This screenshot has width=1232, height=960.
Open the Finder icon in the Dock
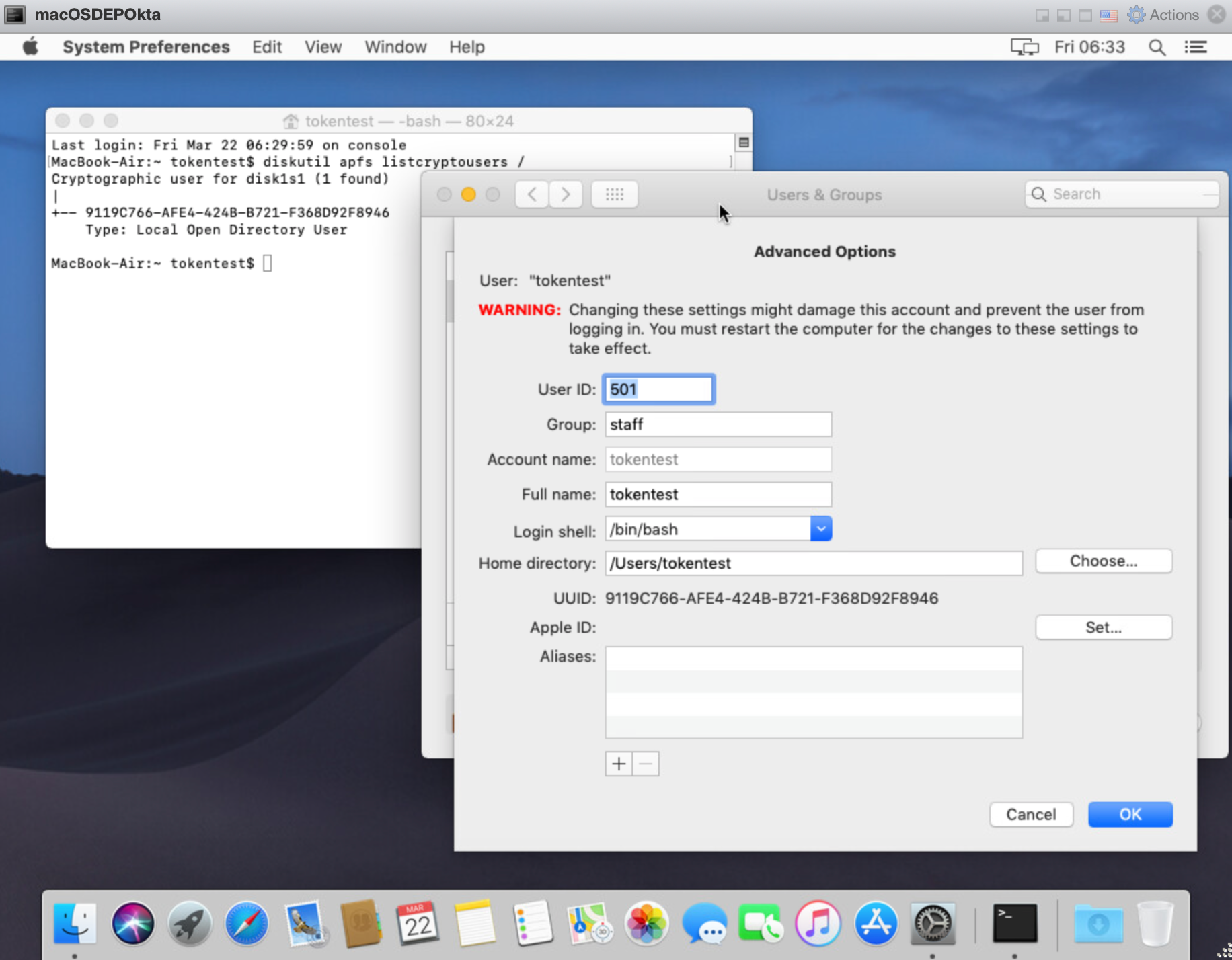(75, 923)
